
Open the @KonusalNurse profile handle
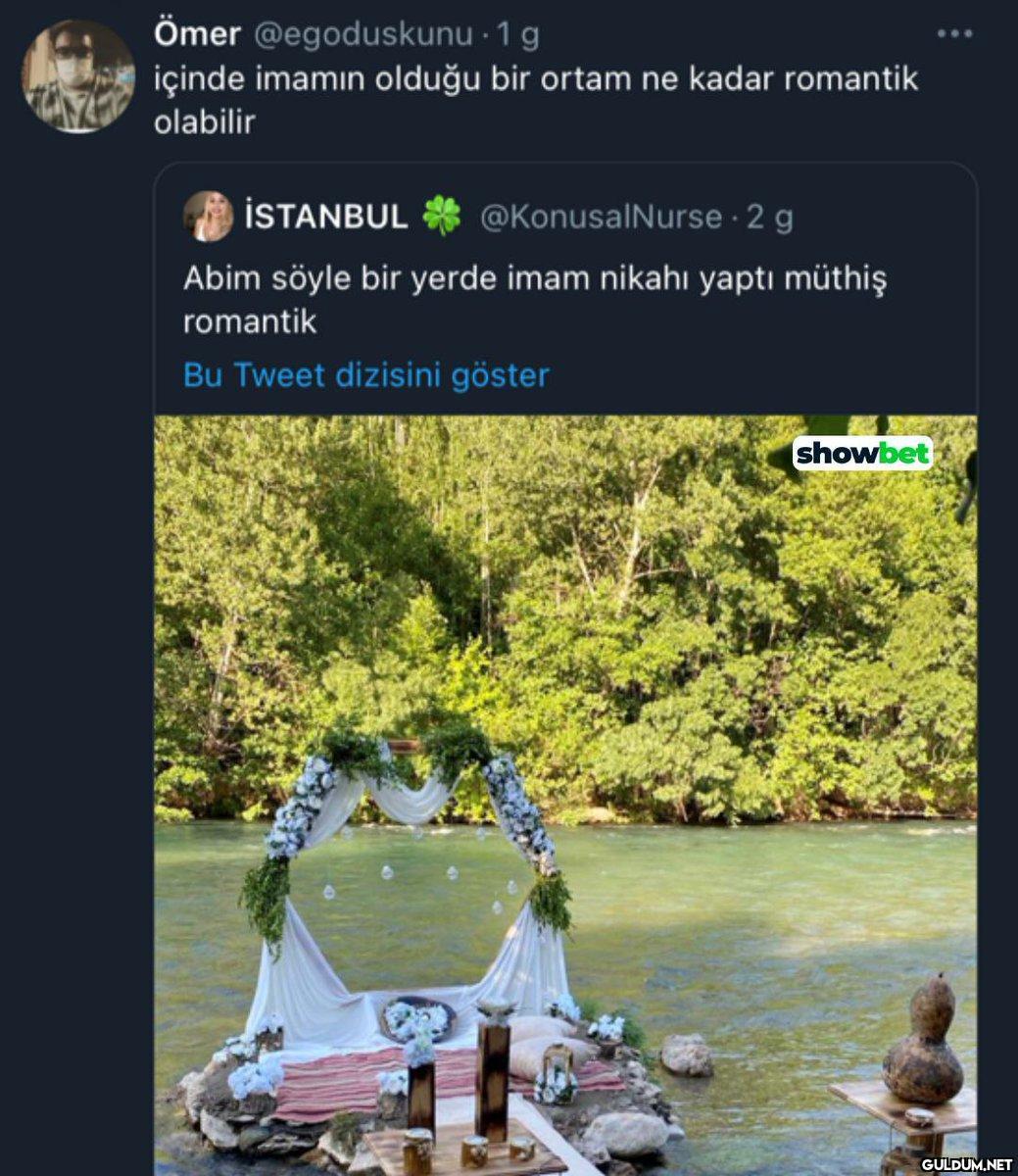pos(601,217)
